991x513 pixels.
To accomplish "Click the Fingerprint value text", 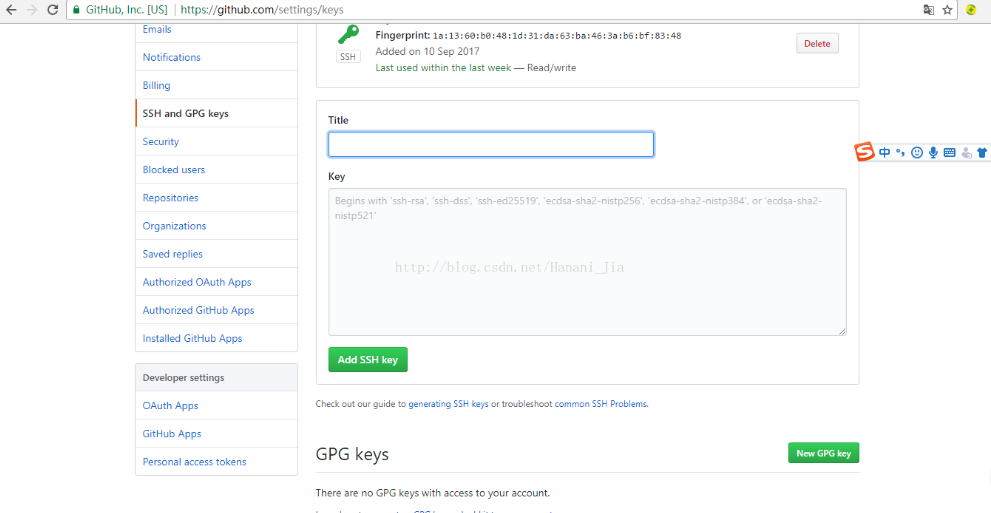I will [557, 35].
